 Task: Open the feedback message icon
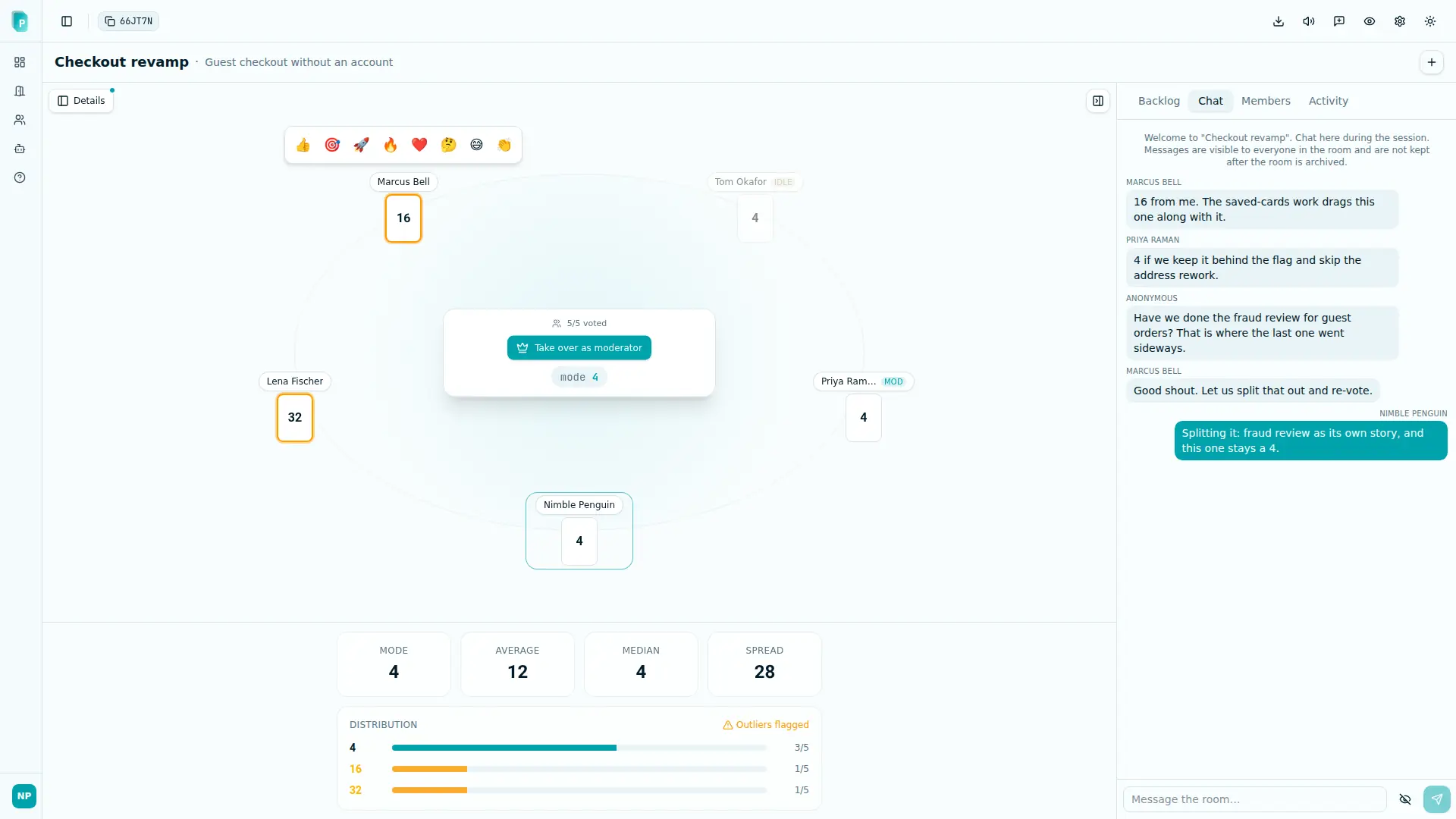coord(1339,21)
